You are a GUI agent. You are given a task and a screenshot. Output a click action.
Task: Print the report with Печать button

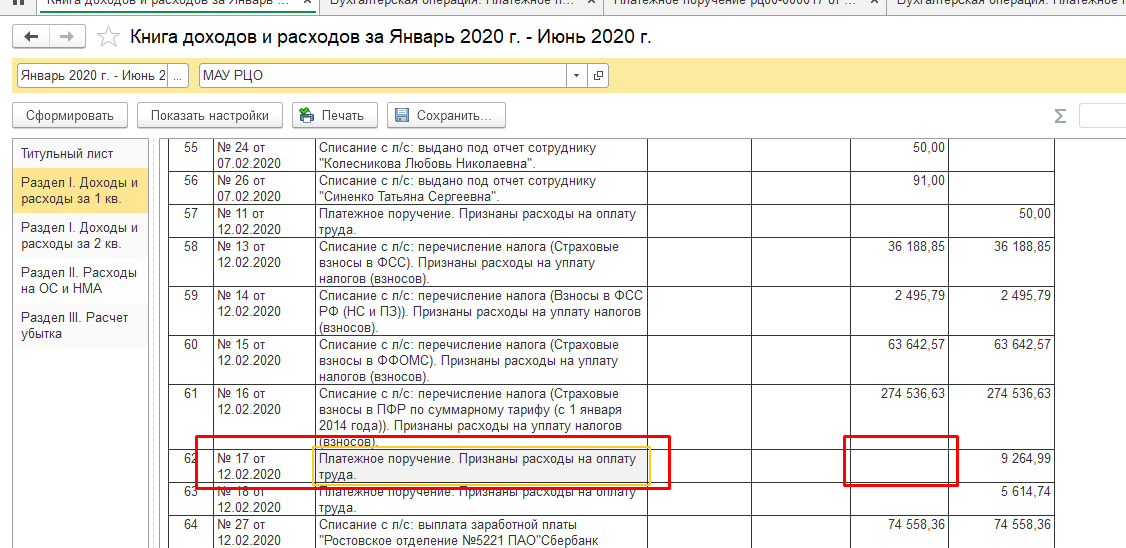click(334, 115)
